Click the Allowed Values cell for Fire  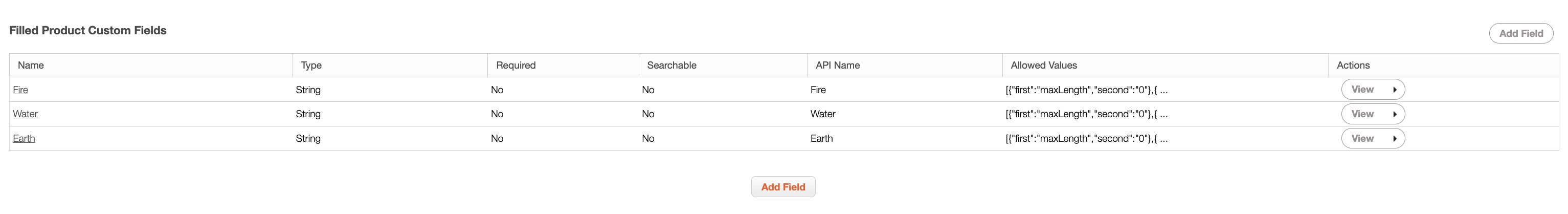tap(1086, 90)
